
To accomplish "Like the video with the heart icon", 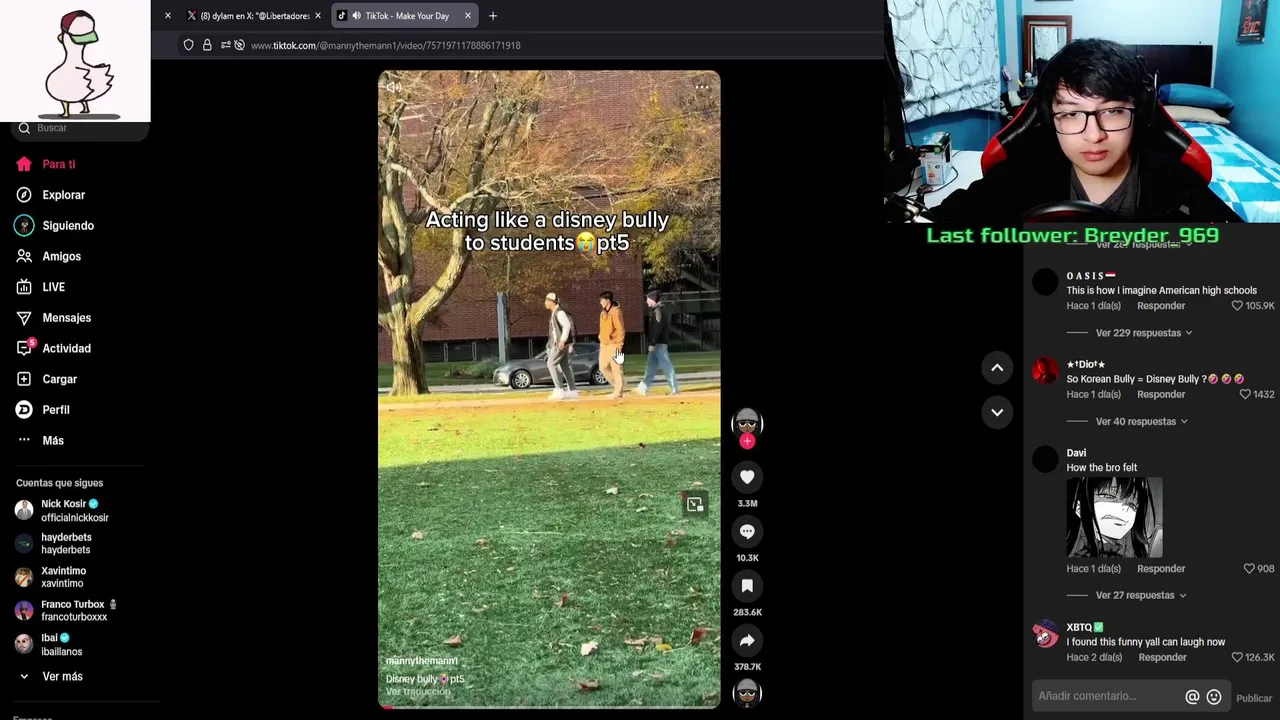I will pyautogui.click(x=747, y=477).
